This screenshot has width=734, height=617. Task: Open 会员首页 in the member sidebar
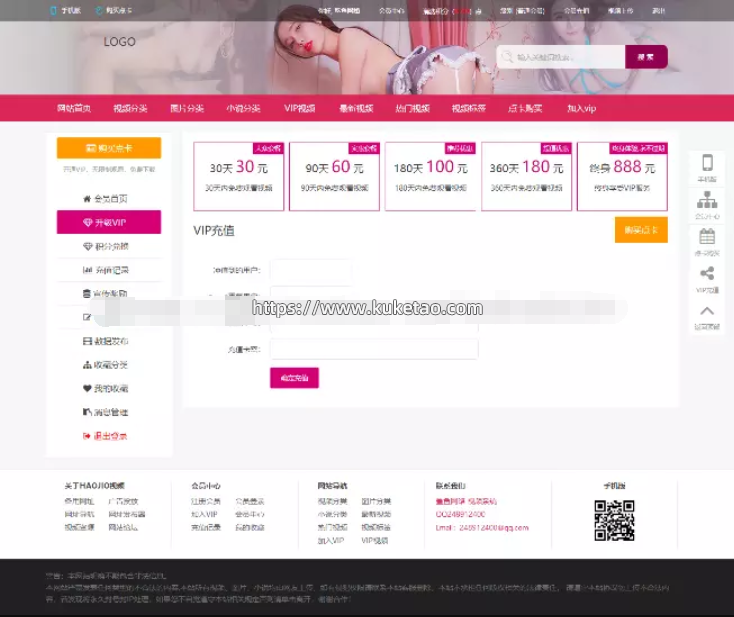[x=109, y=199]
